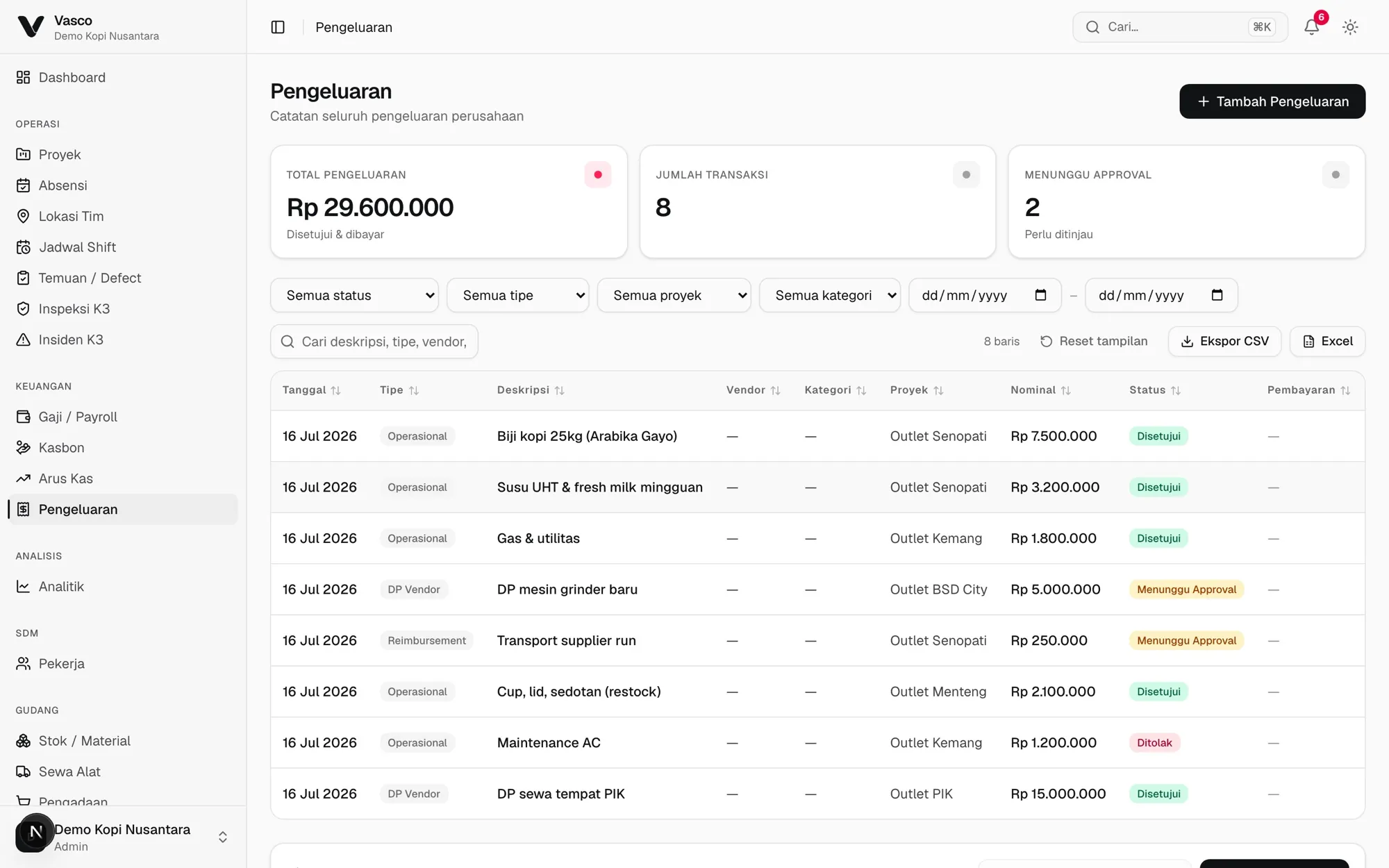The height and width of the screenshot is (868, 1389).
Task: Open Jadwal Shift
Action: point(123,247)
